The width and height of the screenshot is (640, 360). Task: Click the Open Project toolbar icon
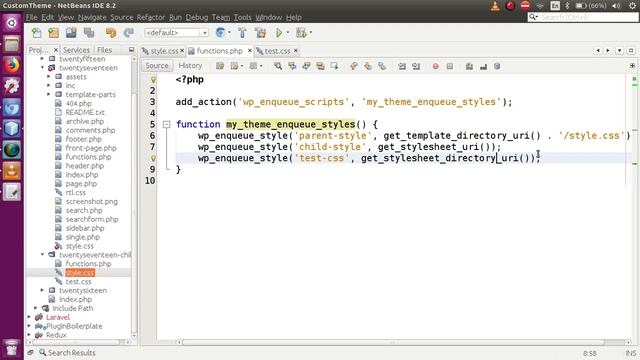[71, 33]
